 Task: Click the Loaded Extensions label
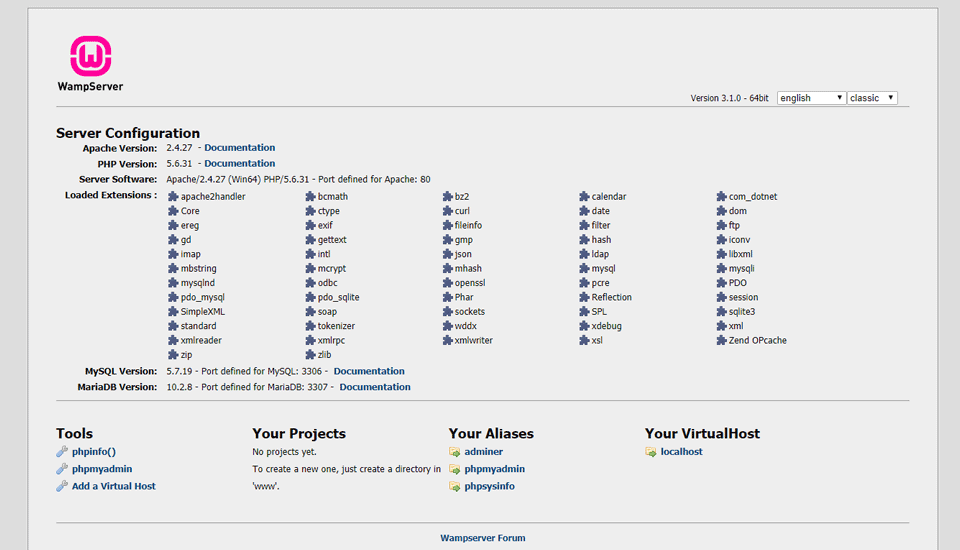(111, 195)
